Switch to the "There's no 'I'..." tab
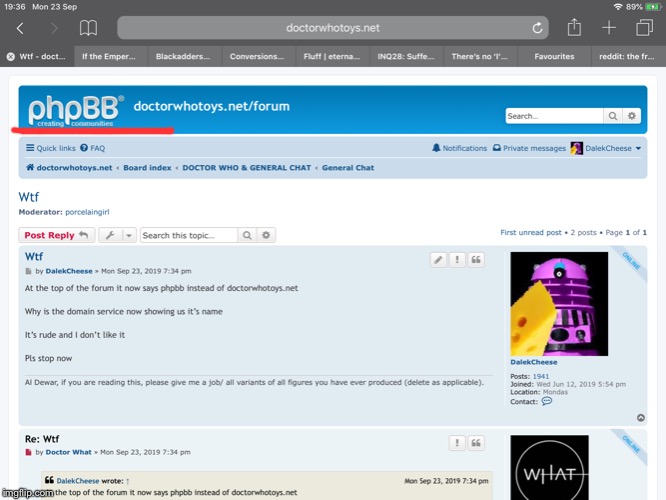The width and height of the screenshot is (666, 500). [480, 56]
